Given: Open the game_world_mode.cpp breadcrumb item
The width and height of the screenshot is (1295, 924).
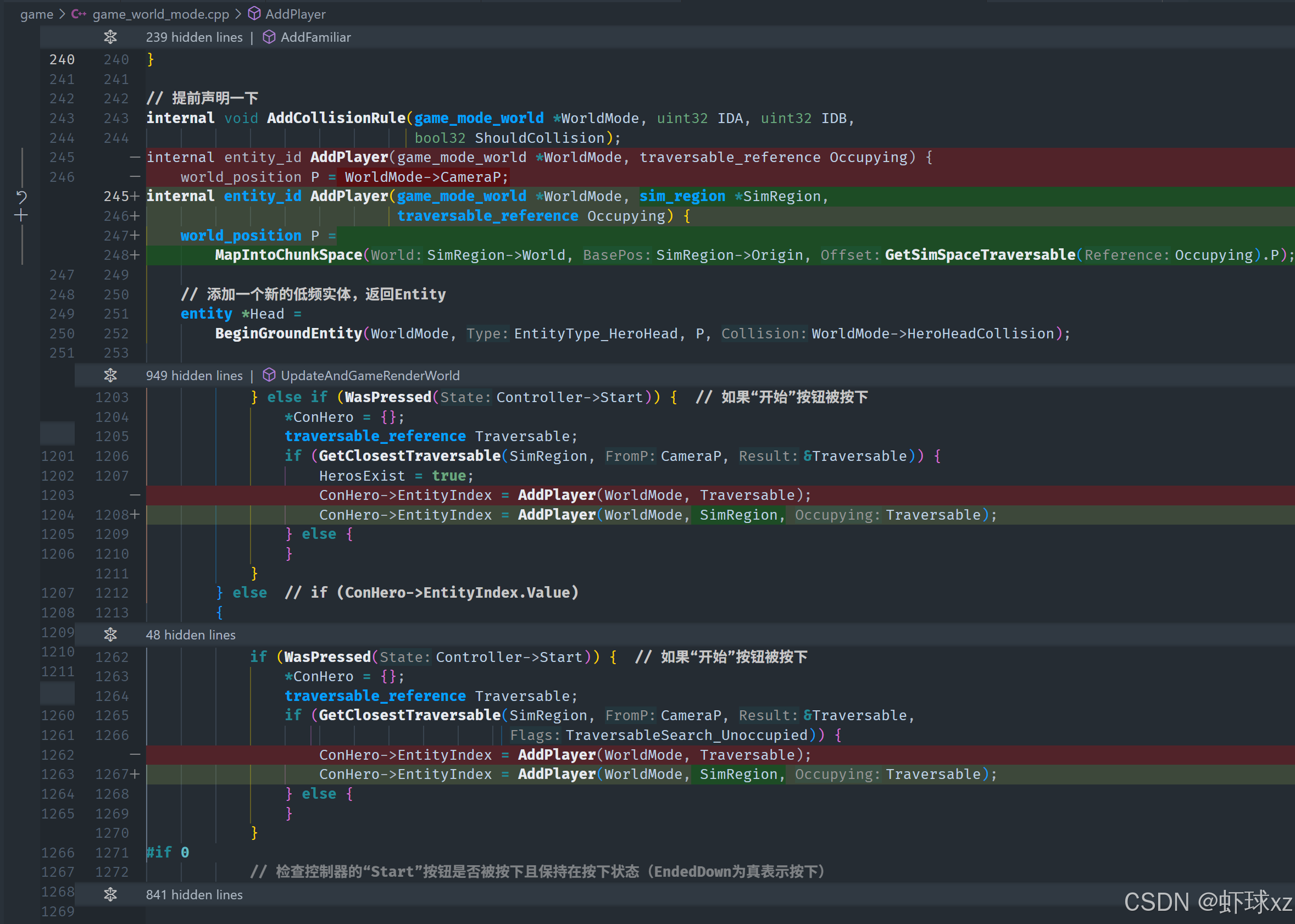Looking at the screenshot, I should pyautogui.click(x=160, y=14).
